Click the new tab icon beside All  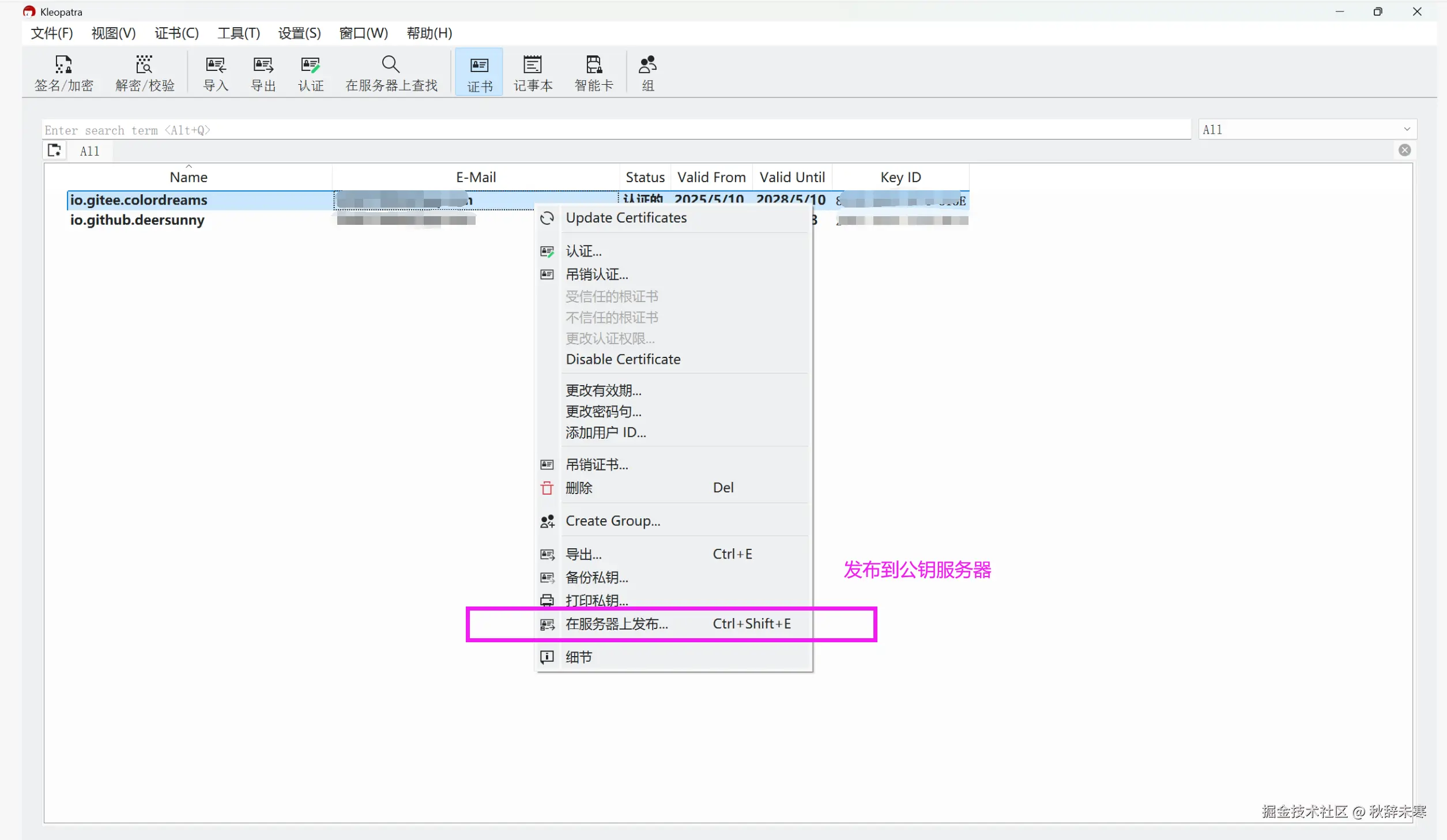(x=54, y=150)
